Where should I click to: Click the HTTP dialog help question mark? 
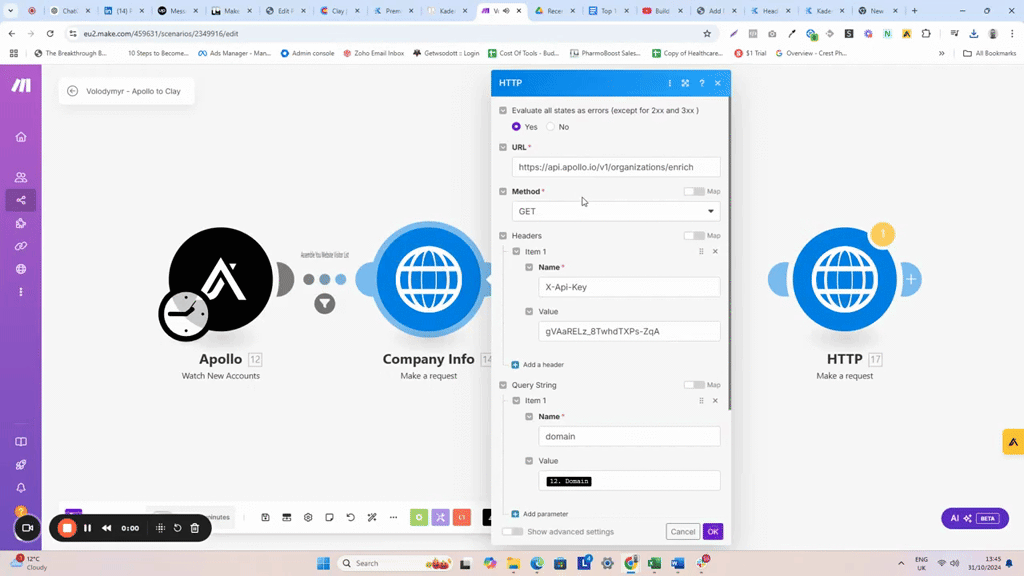pos(701,83)
